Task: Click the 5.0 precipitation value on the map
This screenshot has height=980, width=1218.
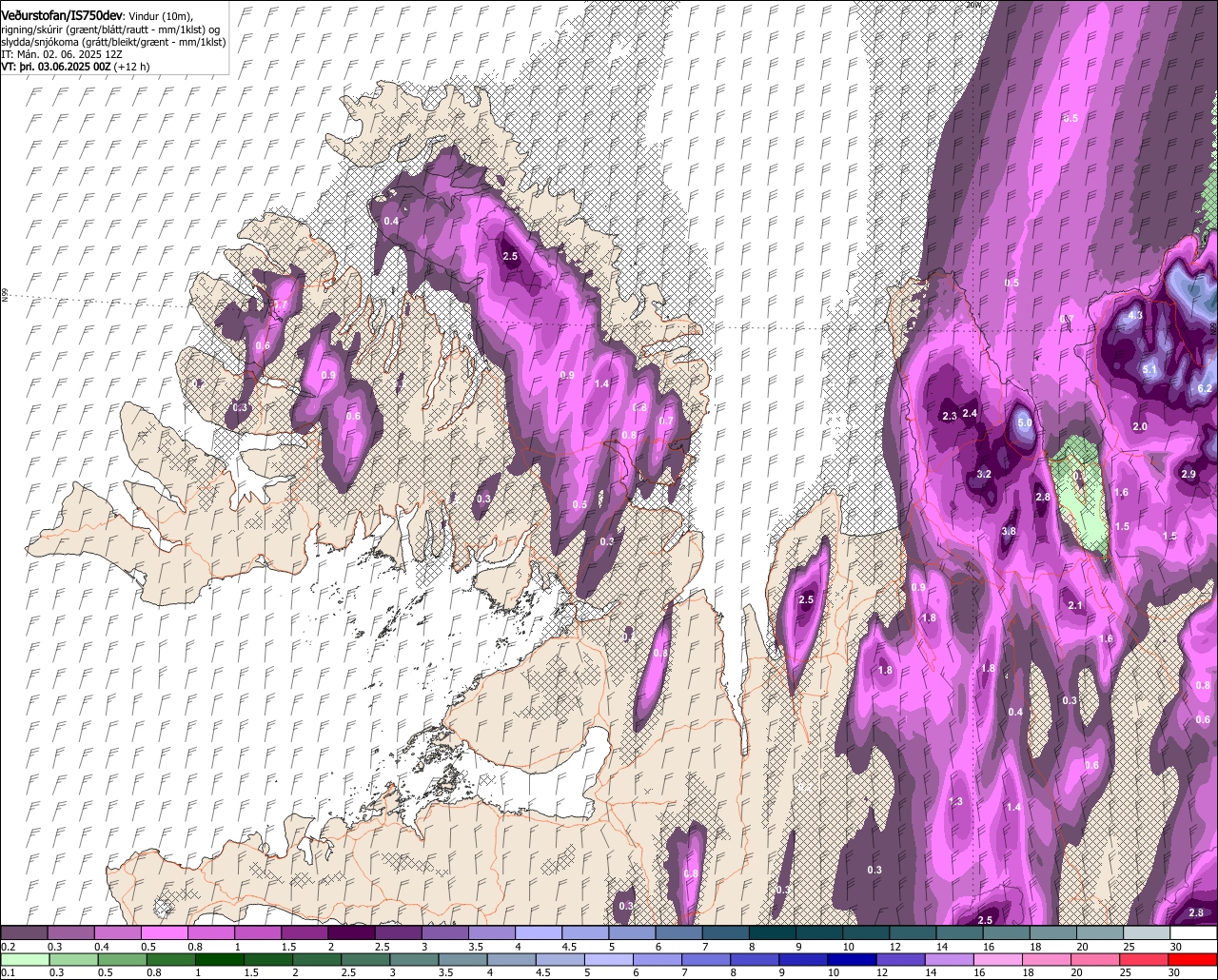Action: [1025, 422]
